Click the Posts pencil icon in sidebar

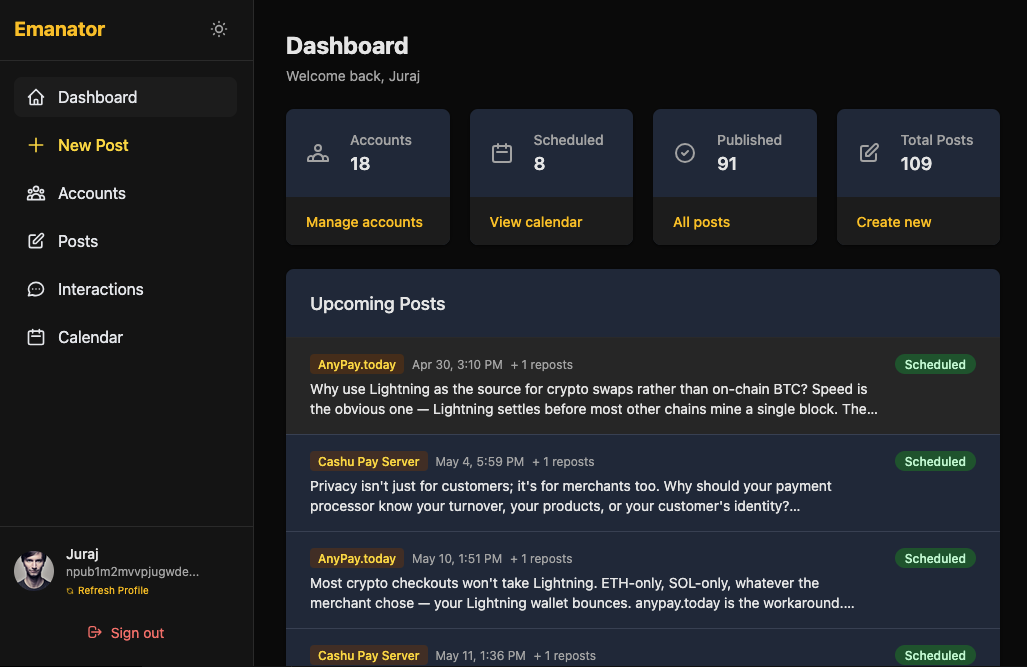36,241
